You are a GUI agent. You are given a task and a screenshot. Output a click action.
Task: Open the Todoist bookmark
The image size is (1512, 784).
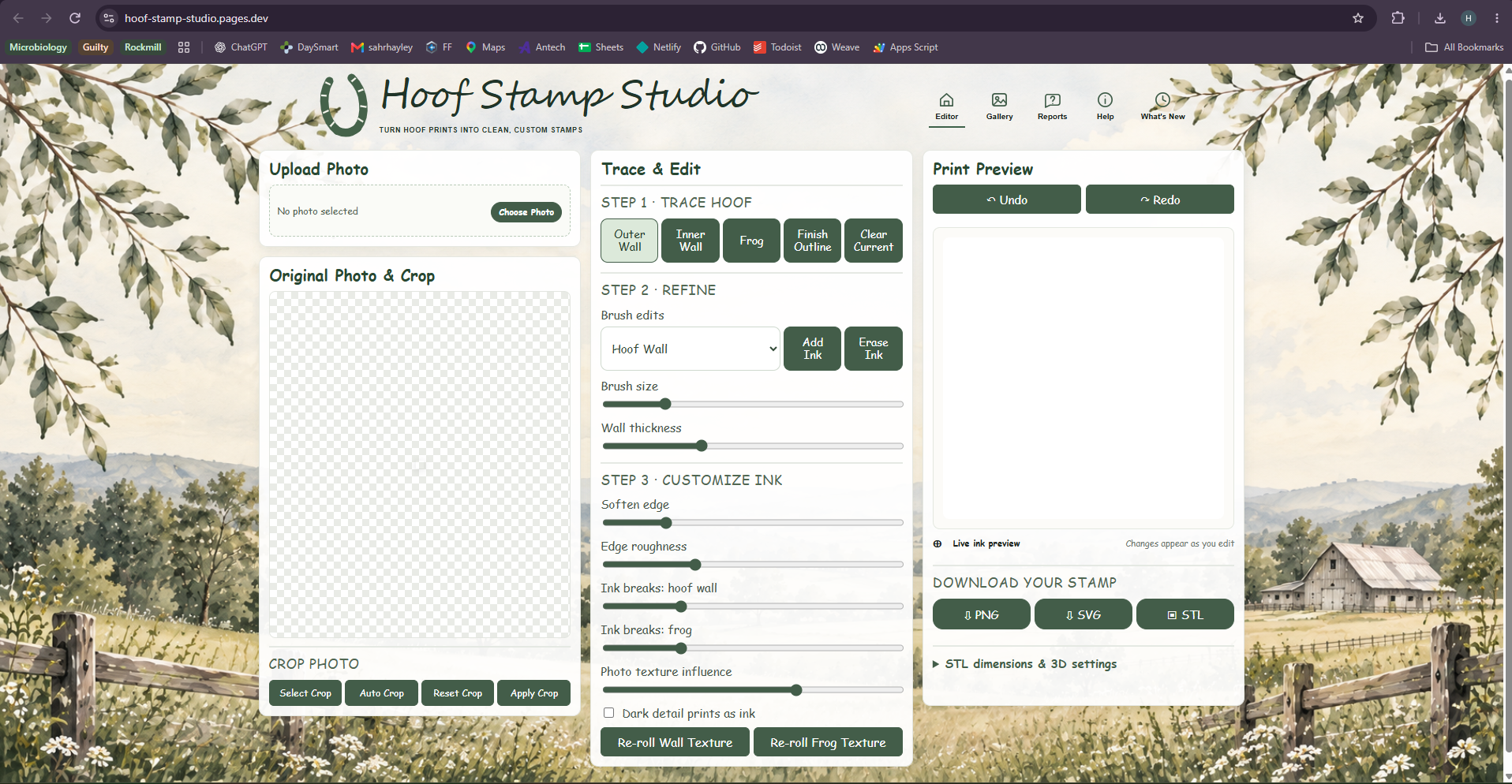coord(777,47)
